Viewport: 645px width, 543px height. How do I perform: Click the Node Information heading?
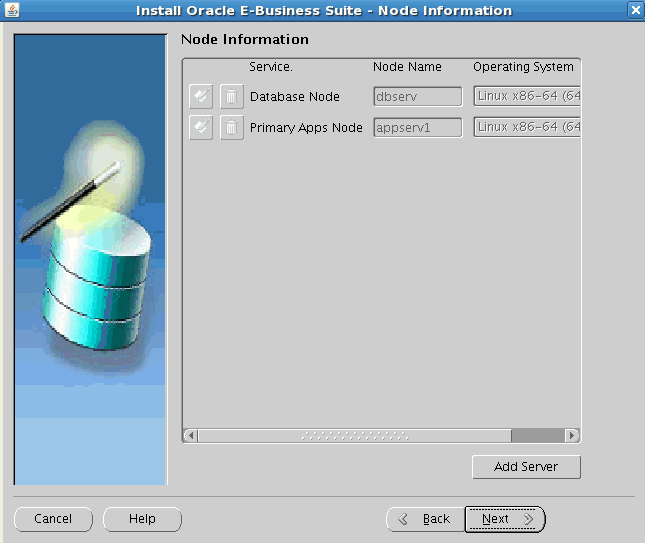coord(245,39)
